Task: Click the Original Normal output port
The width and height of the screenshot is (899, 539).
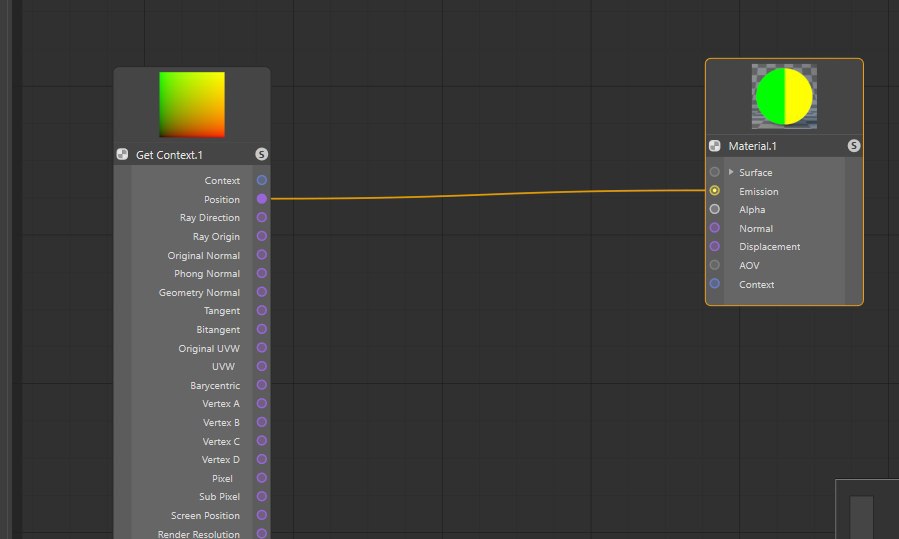Action: (261, 255)
